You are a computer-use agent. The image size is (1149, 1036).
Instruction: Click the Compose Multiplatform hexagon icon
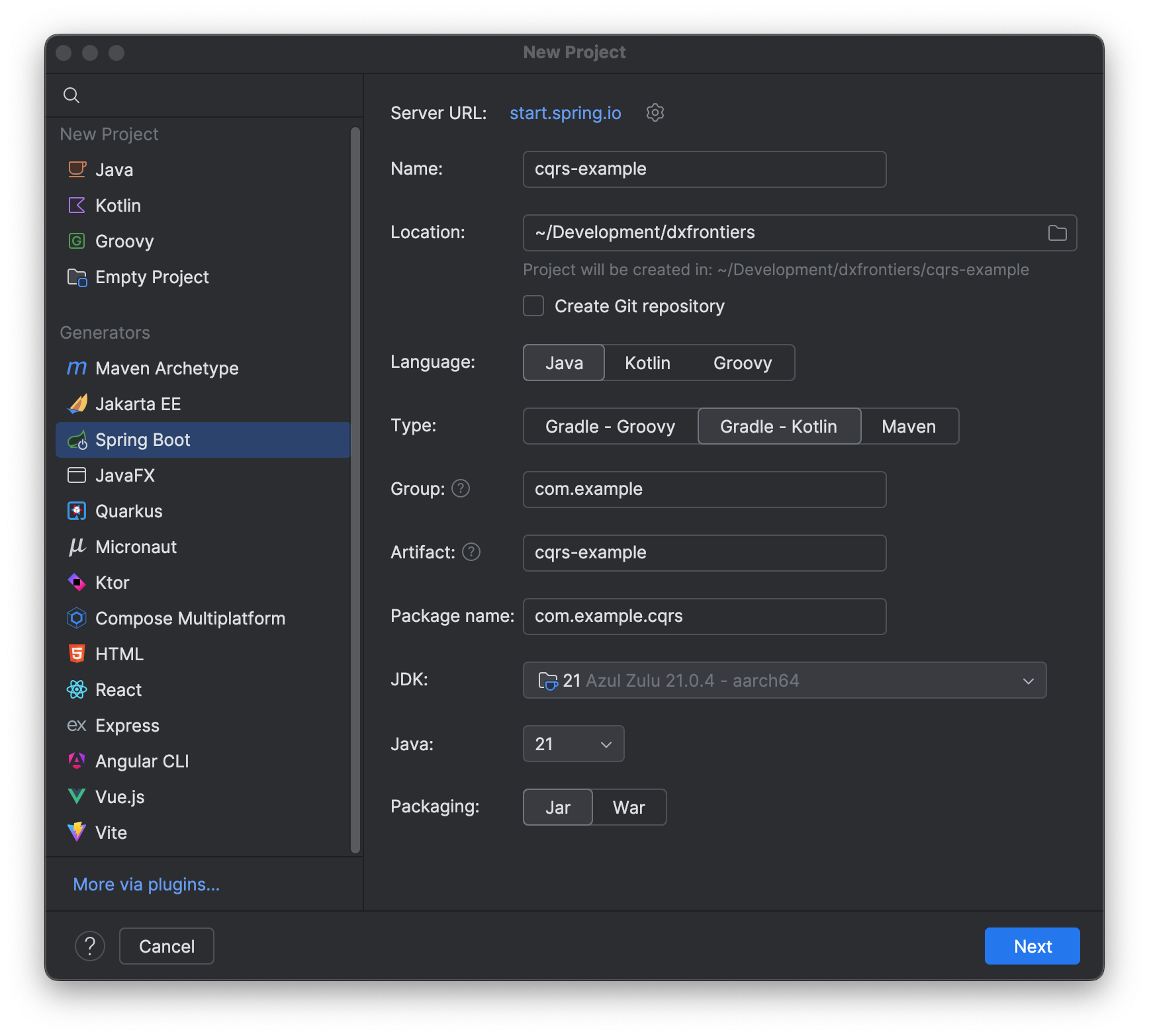point(77,618)
